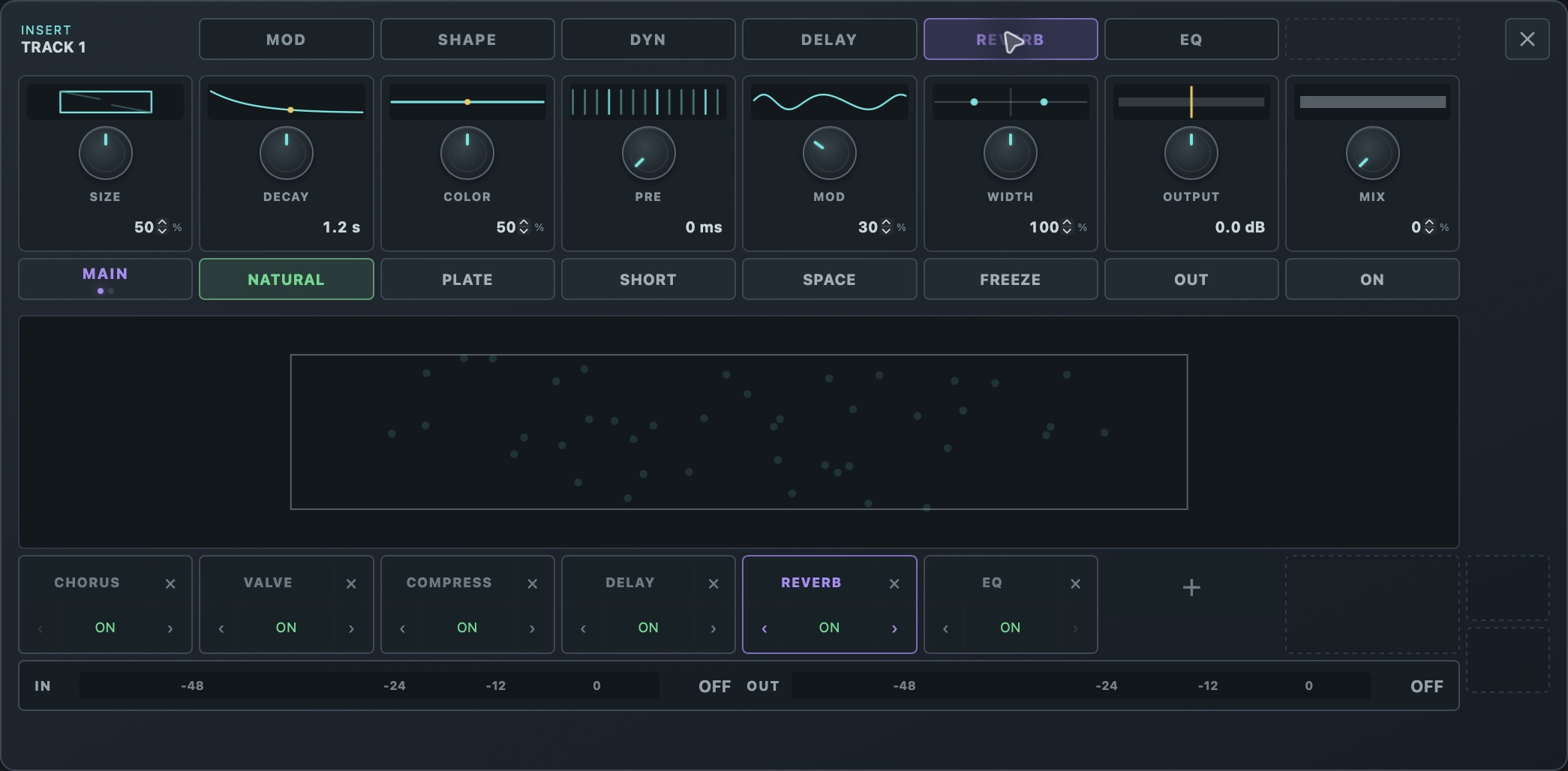Viewport: 1568px width, 771px height.
Task: Click the 0 ms pre-delay value
Action: point(704,227)
